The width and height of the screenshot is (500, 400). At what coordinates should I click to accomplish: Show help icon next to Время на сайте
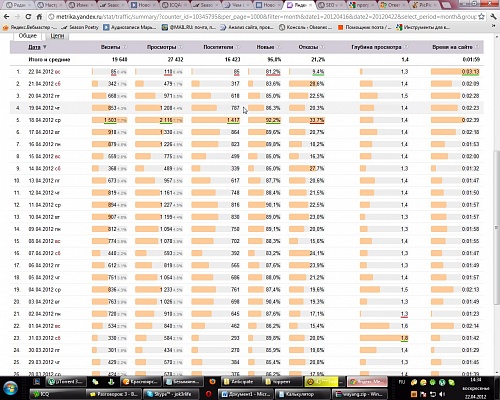[x=477, y=47]
